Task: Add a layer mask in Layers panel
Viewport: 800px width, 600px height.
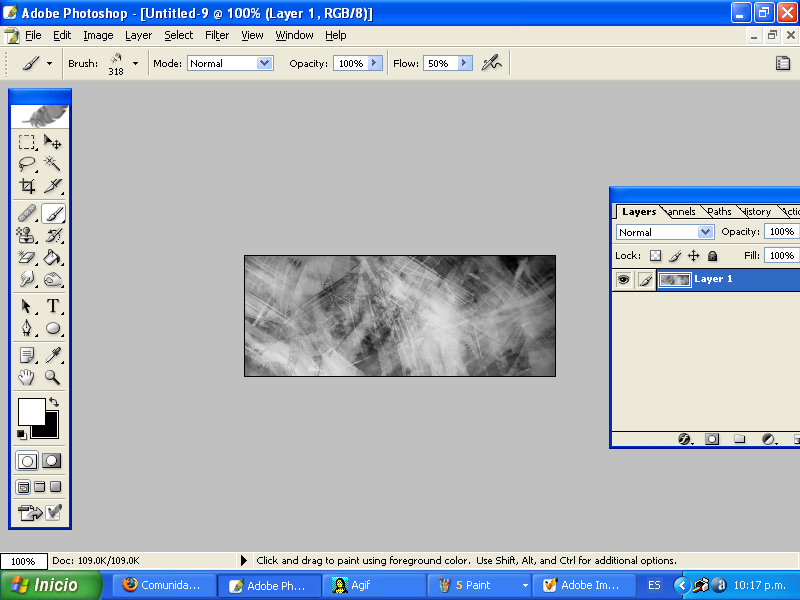Action: tap(712, 439)
